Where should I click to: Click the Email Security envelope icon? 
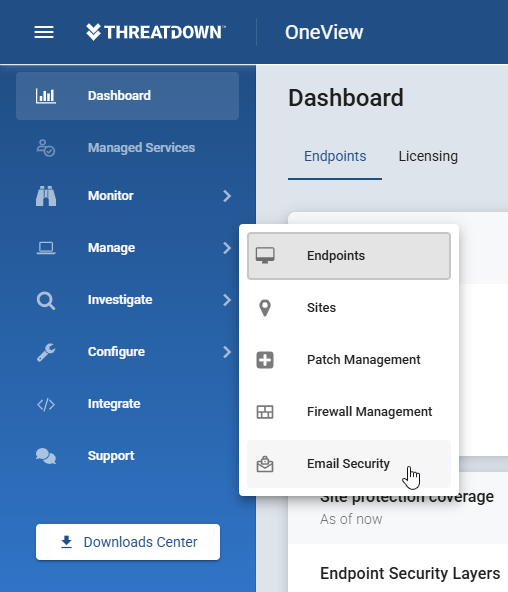265,464
